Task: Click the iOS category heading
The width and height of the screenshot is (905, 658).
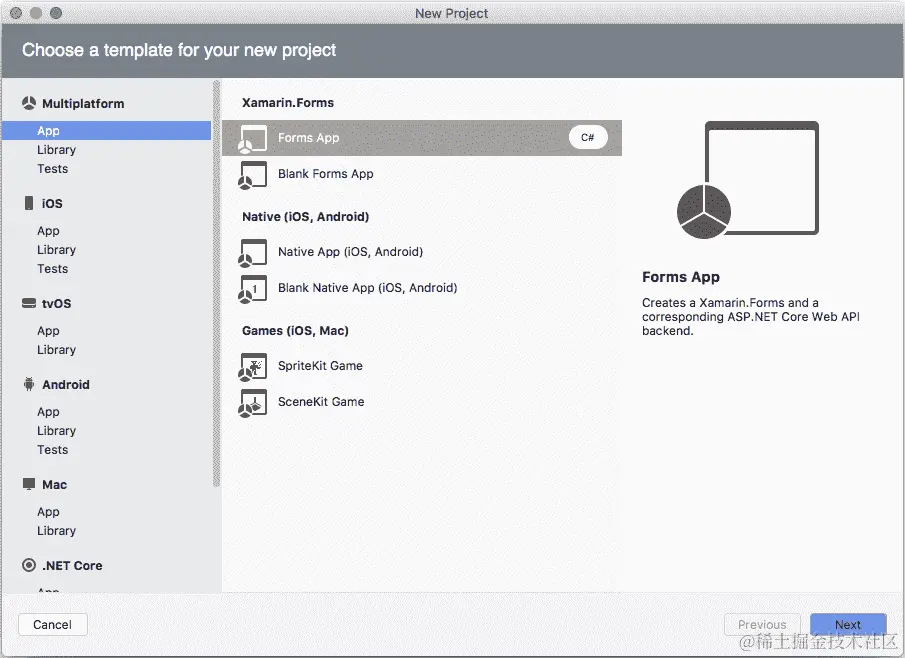Action: [x=52, y=204]
